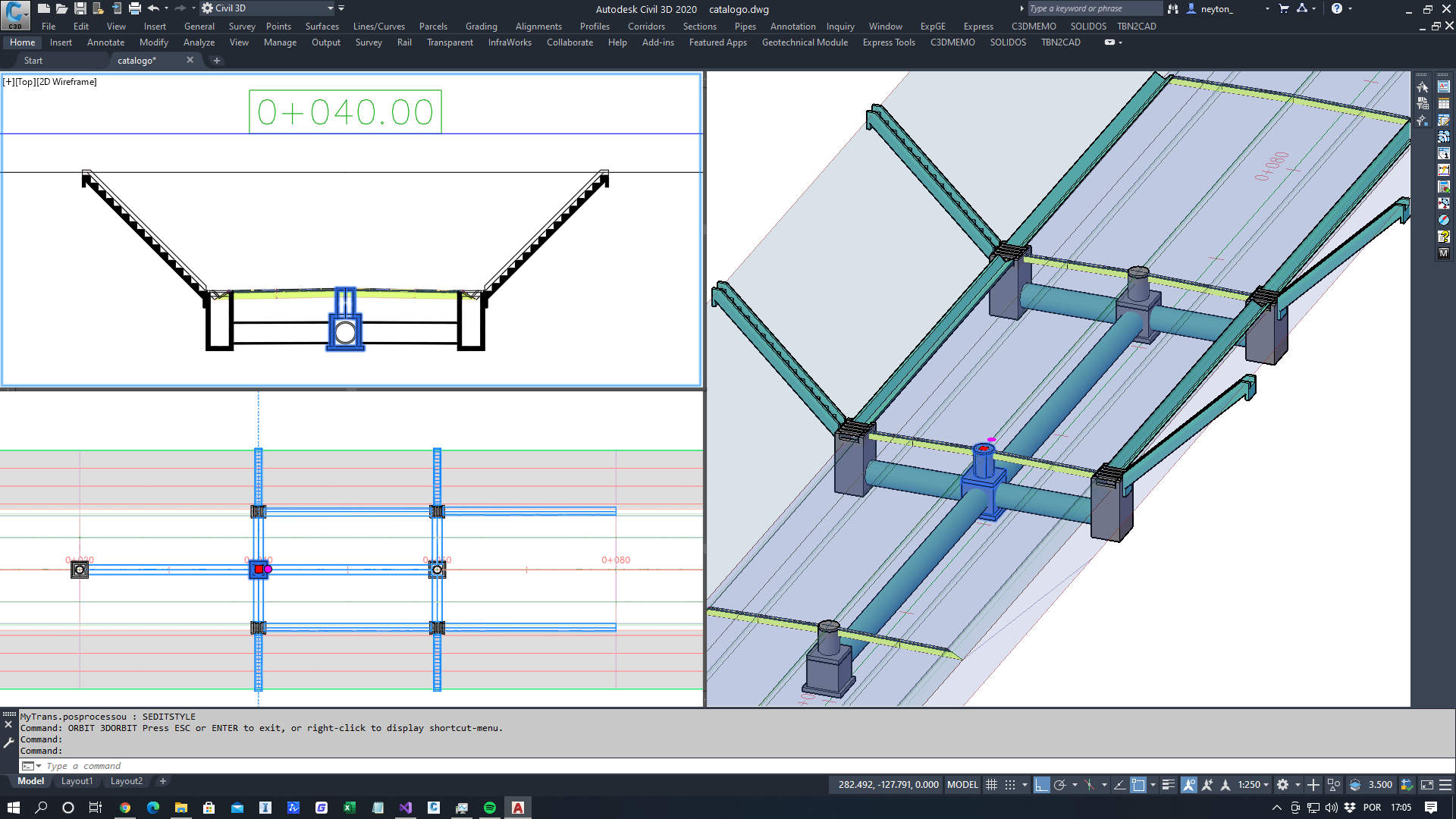
Task: Open the Geotechnical Module ribbon tab
Action: click(x=805, y=42)
